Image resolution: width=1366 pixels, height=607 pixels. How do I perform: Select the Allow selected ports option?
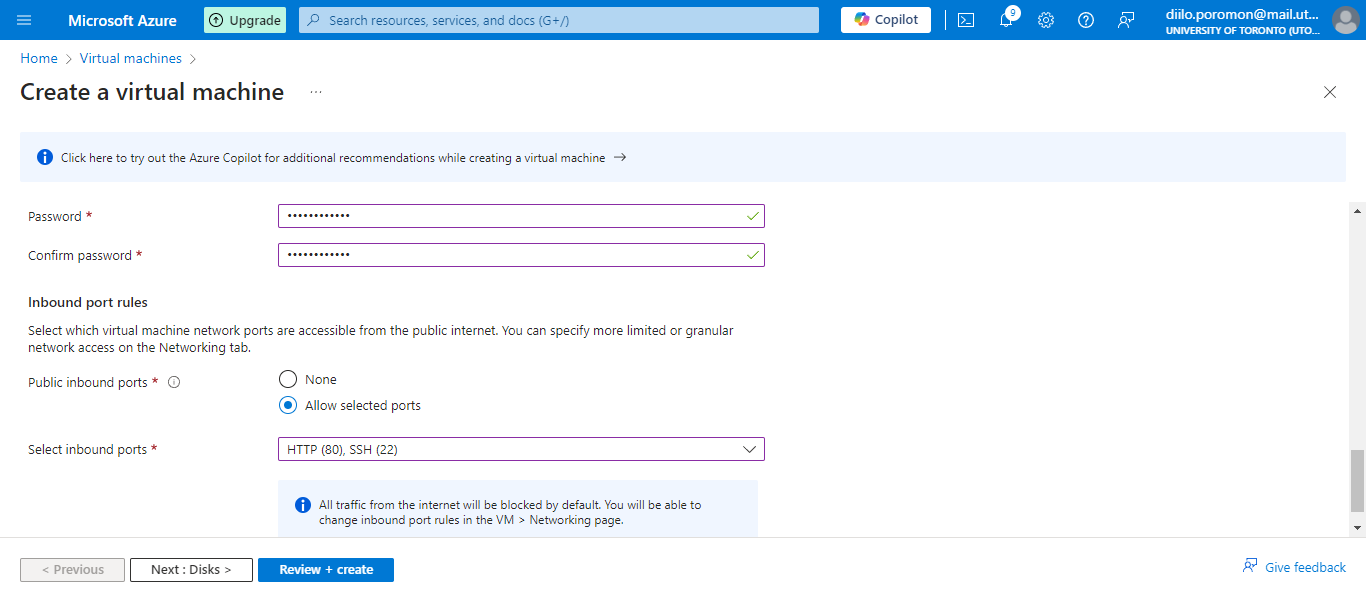(288, 405)
